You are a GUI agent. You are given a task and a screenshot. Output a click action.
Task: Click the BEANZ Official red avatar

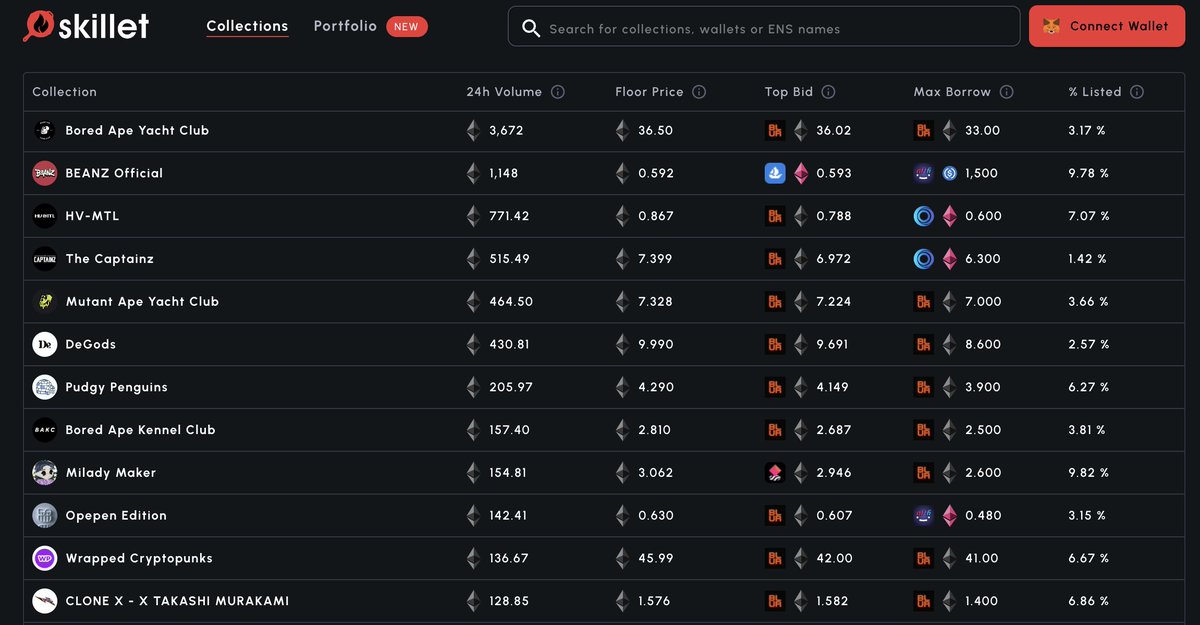(44, 173)
